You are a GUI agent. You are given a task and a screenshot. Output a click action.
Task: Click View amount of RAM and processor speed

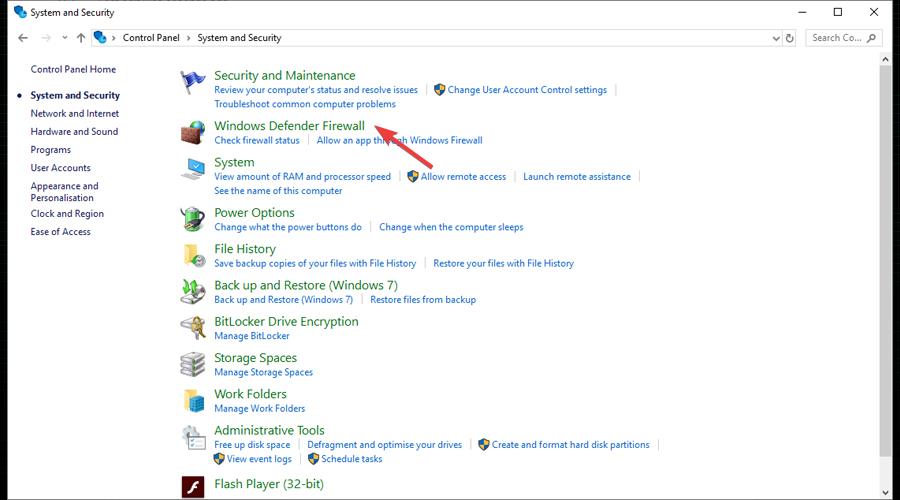(x=302, y=176)
